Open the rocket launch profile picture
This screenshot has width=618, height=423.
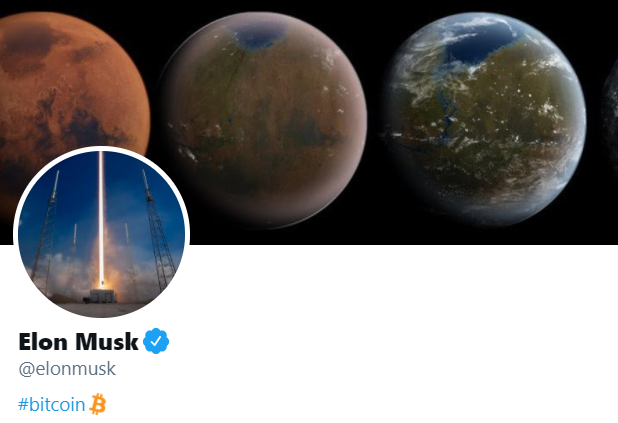tap(102, 234)
